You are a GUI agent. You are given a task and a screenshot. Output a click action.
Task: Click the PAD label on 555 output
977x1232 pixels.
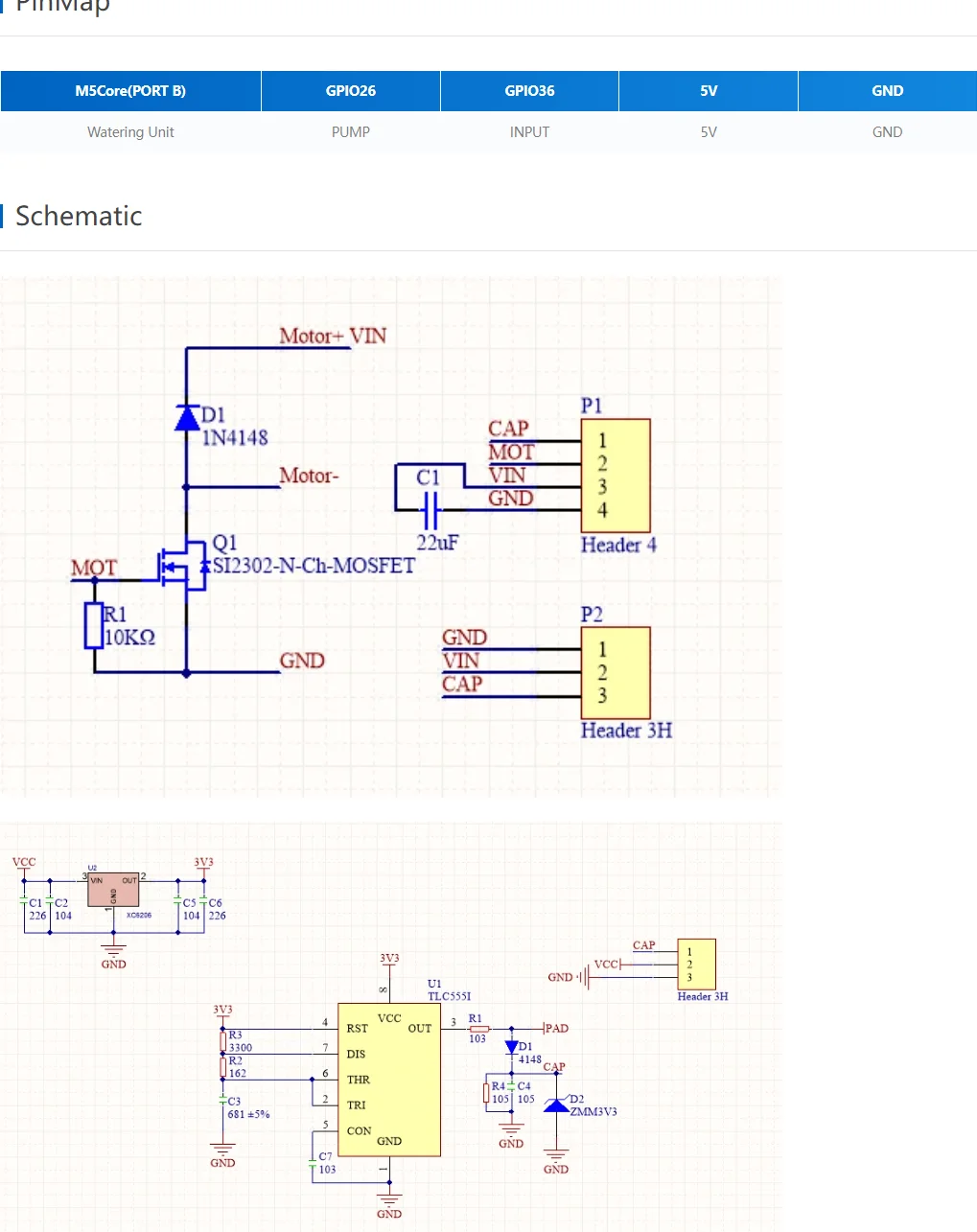(557, 1029)
